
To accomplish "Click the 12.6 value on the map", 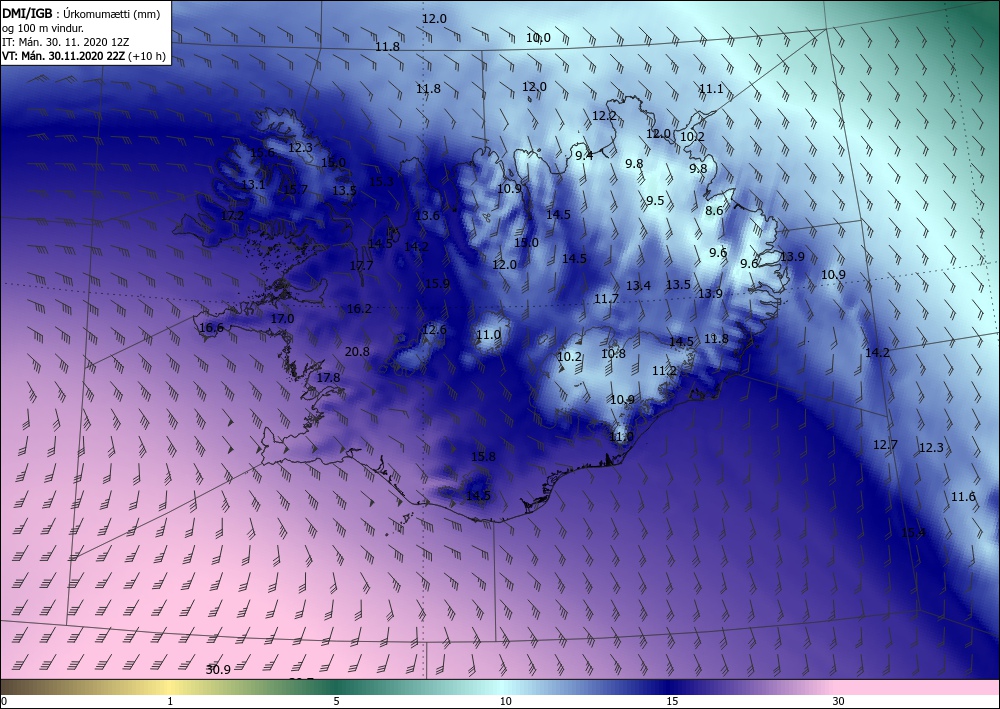I will pyautogui.click(x=434, y=330).
